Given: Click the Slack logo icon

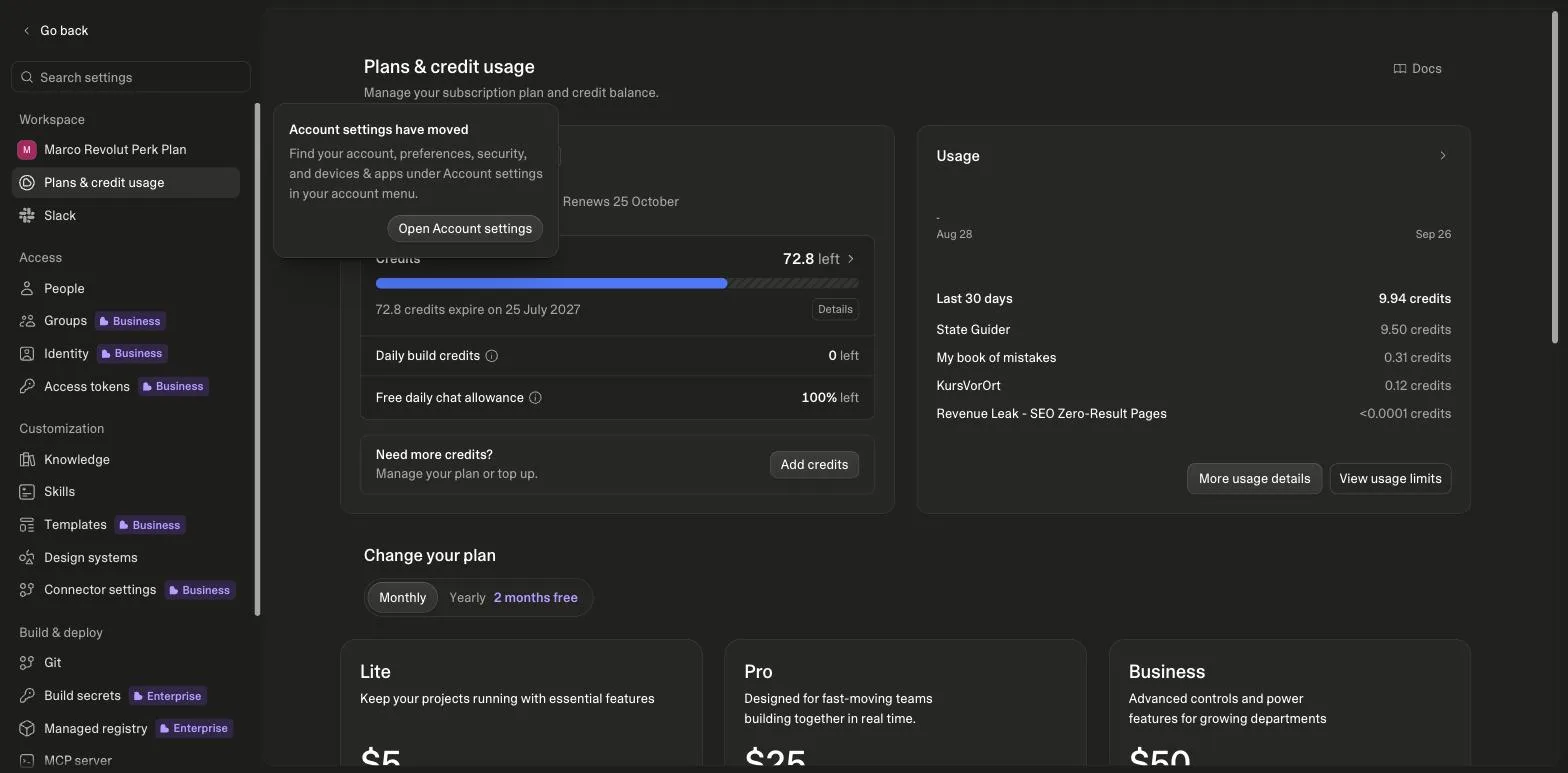Looking at the screenshot, I should click(27, 216).
